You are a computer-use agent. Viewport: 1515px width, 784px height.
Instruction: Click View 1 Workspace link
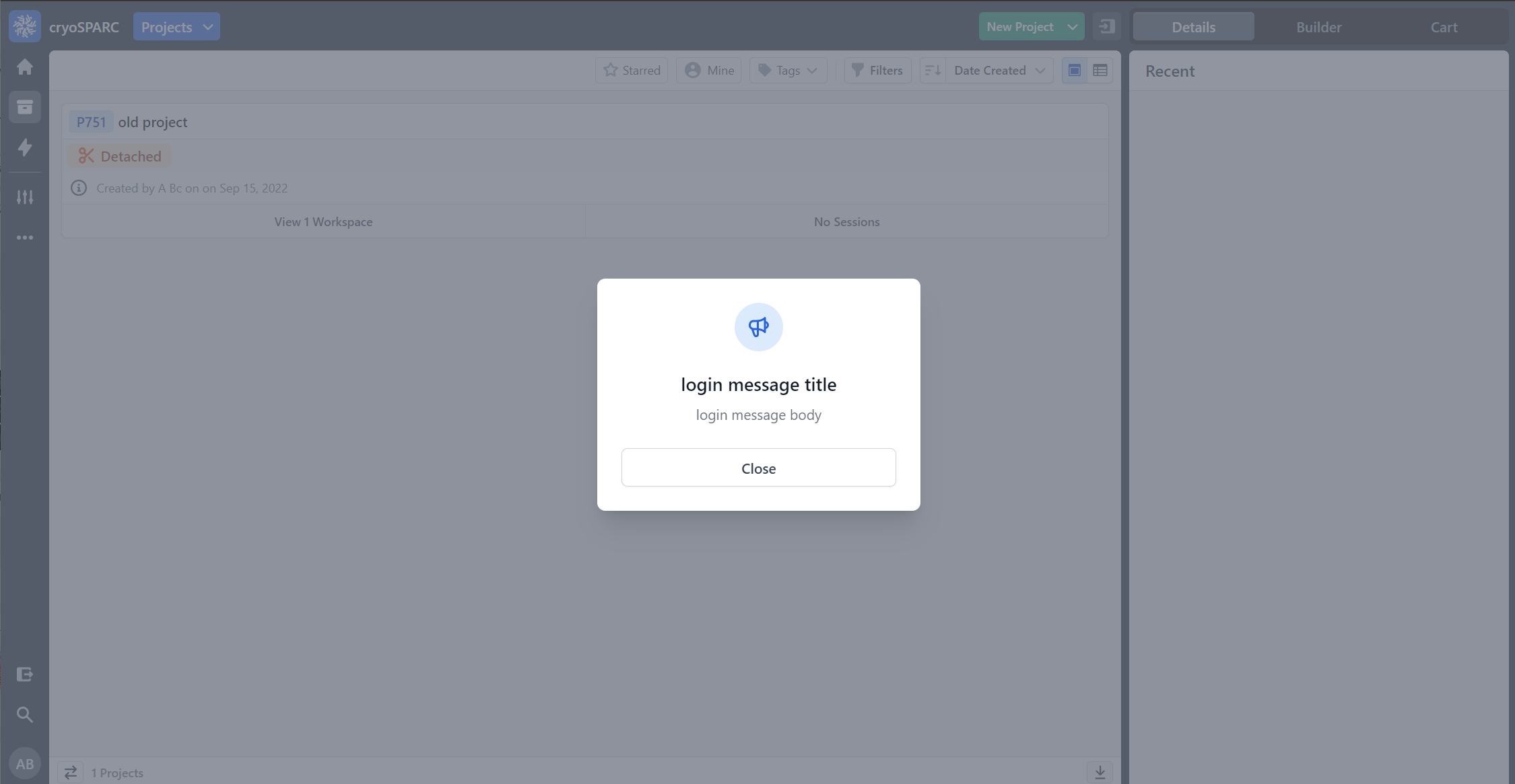323,221
